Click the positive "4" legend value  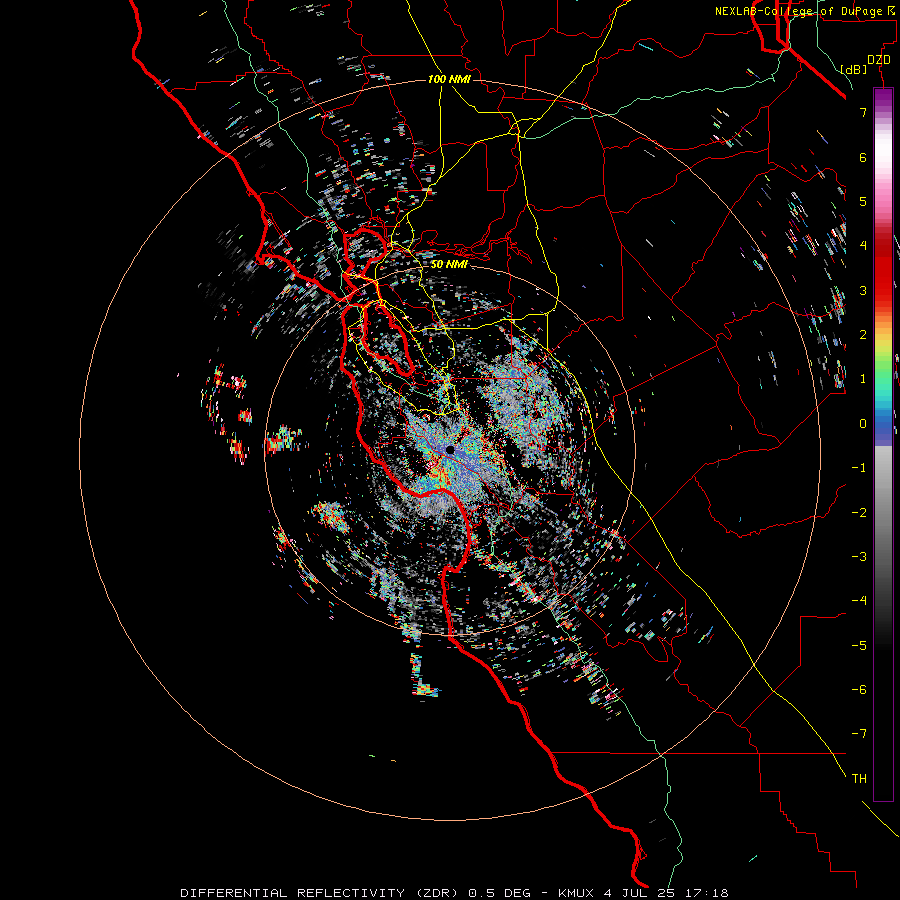point(863,245)
